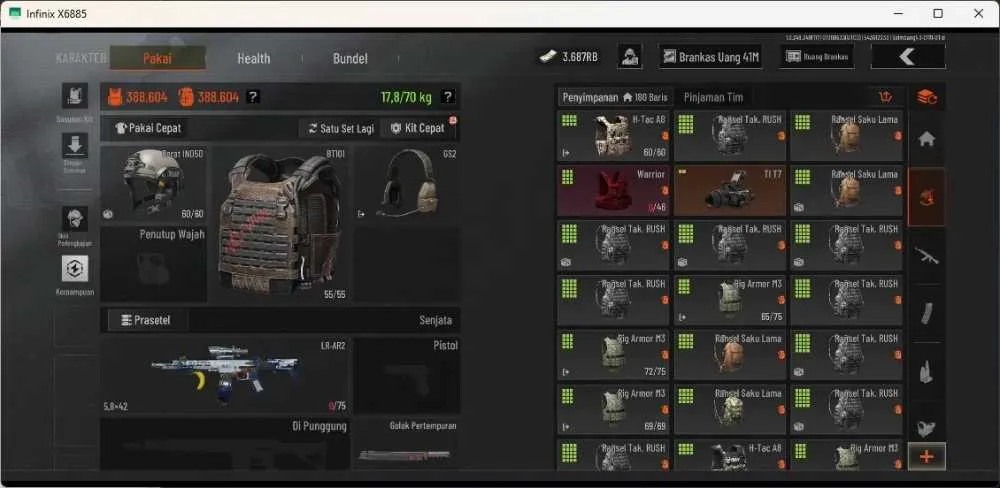This screenshot has height=488, width=1000.
Task: Click the Simpan download-arrow sidebar icon
Action: pos(75,145)
